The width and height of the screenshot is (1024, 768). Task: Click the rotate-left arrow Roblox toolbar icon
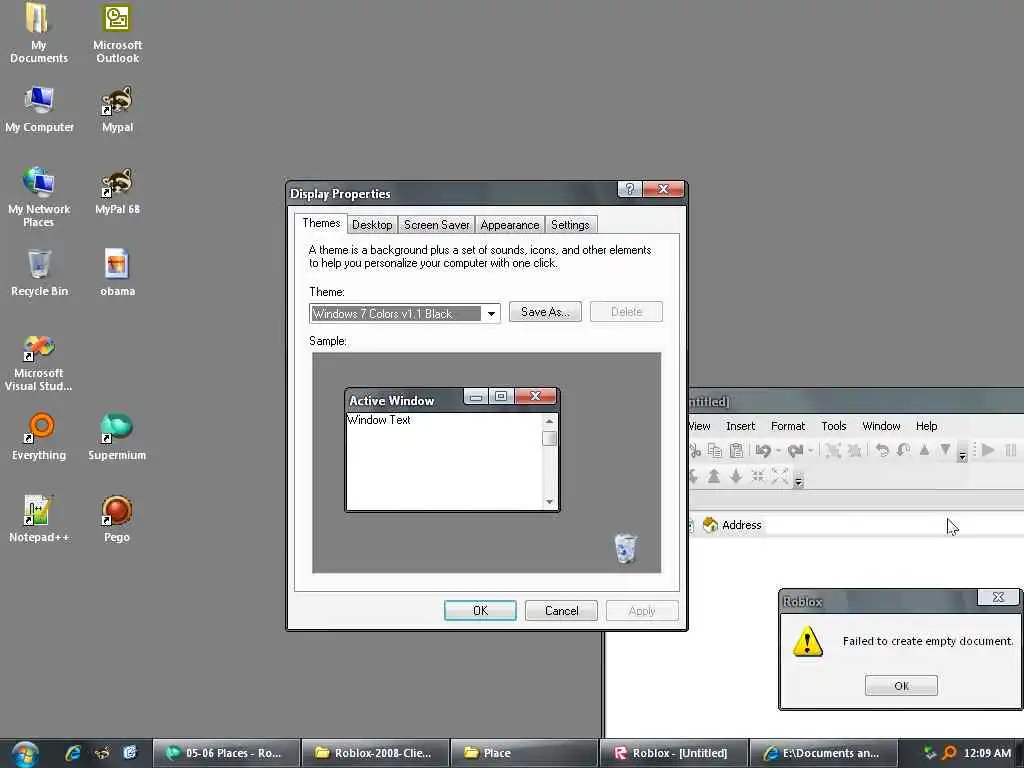pos(882,450)
